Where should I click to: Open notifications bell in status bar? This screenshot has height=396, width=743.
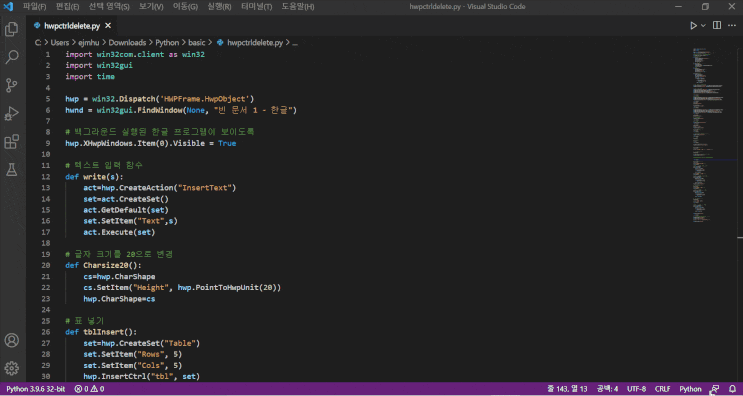click(732, 389)
